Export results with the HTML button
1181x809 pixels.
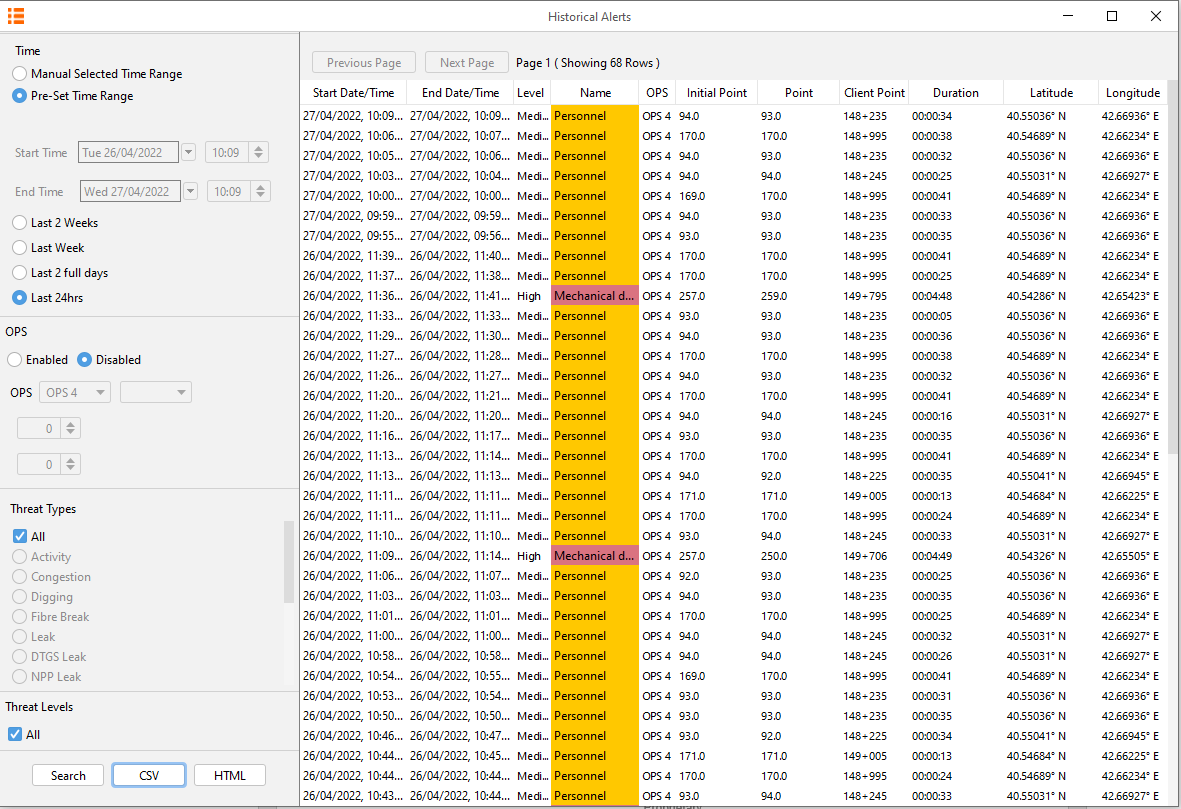229,776
